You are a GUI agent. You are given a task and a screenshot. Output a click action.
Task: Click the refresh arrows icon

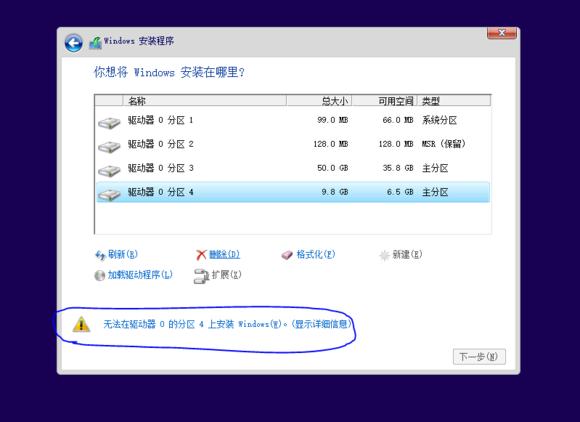tap(100, 255)
